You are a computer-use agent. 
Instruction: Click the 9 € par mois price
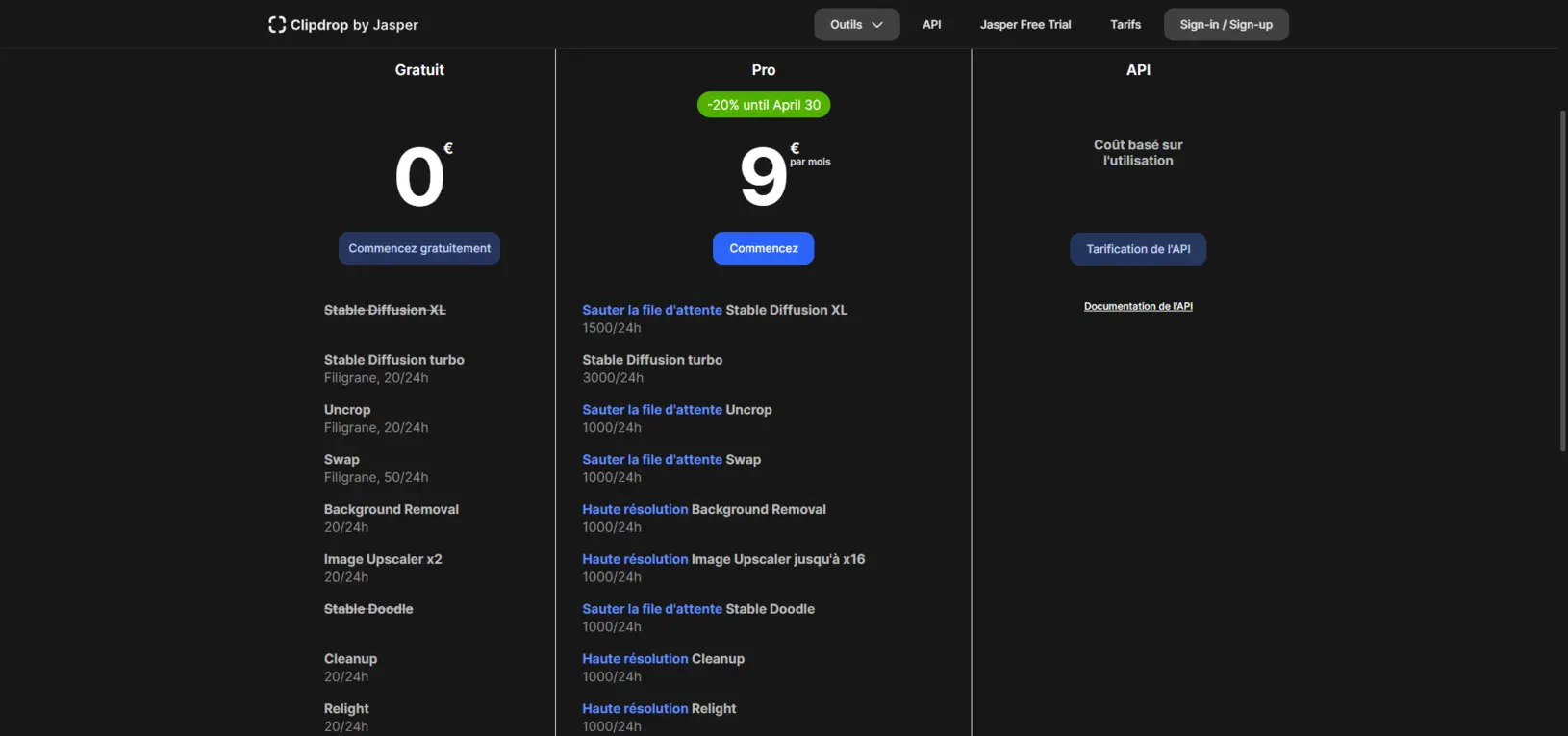click(784, 175)
